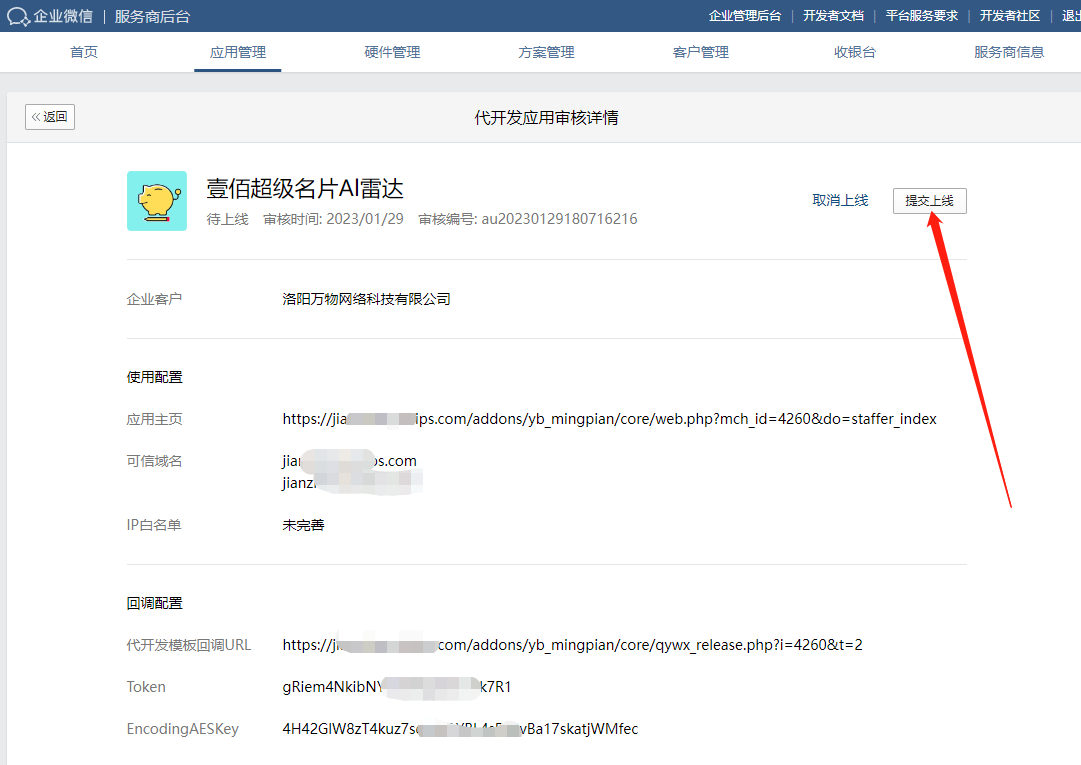Visit the 开发者社区 link
Image resolution: width=1081 pixels, height=765 pixels.
[1010, 16]
